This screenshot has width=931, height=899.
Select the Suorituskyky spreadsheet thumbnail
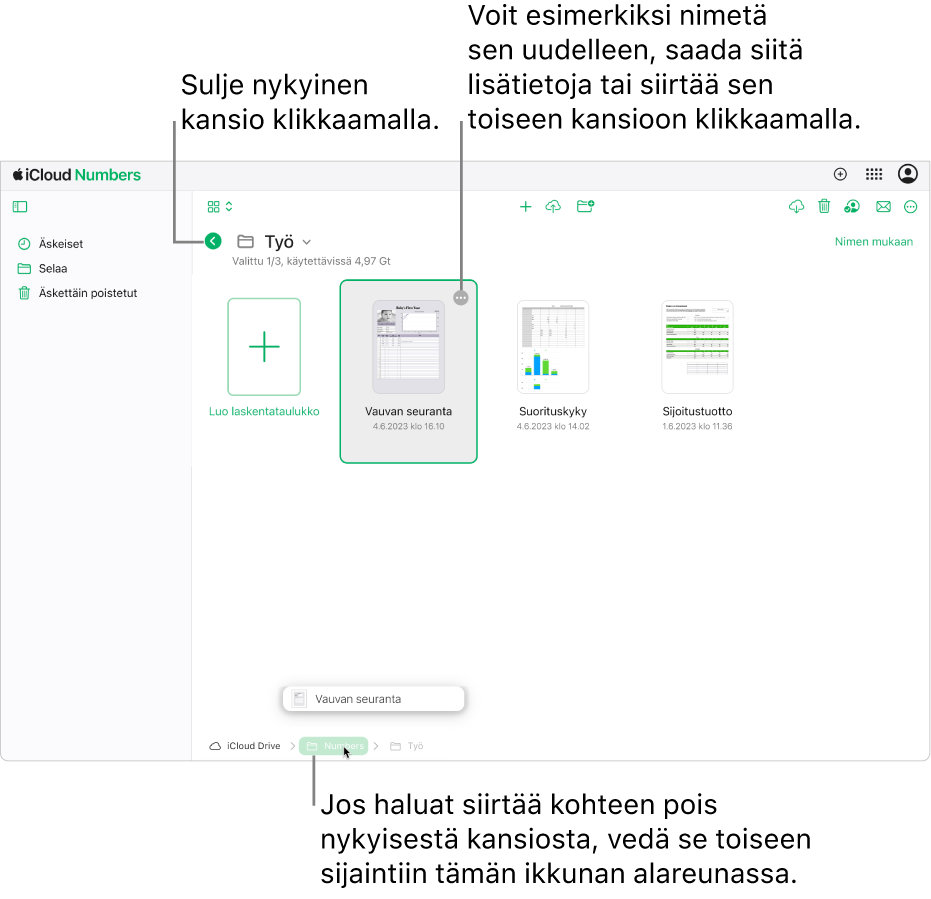coord(553,347)
